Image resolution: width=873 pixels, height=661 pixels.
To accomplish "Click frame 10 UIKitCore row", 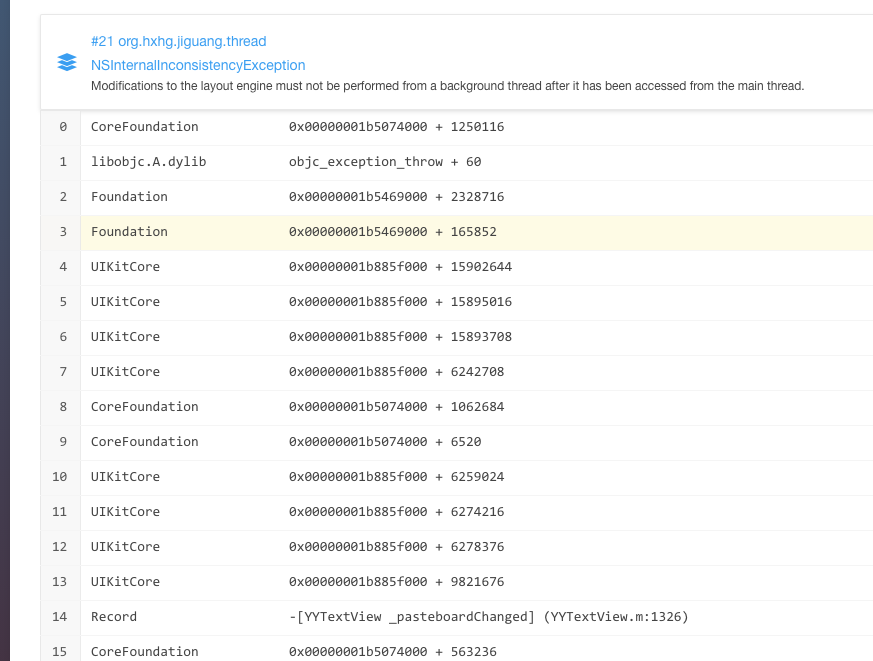I will [x=125, y=477].
